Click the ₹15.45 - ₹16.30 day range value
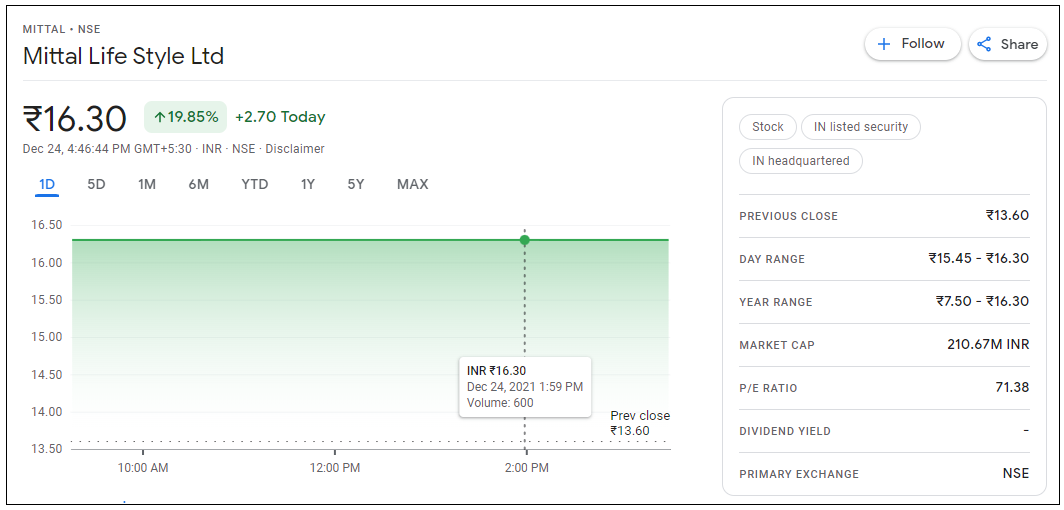 979,258
